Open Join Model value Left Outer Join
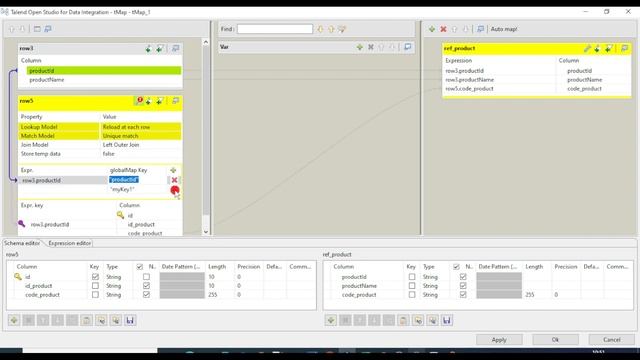 coord(140,145)
